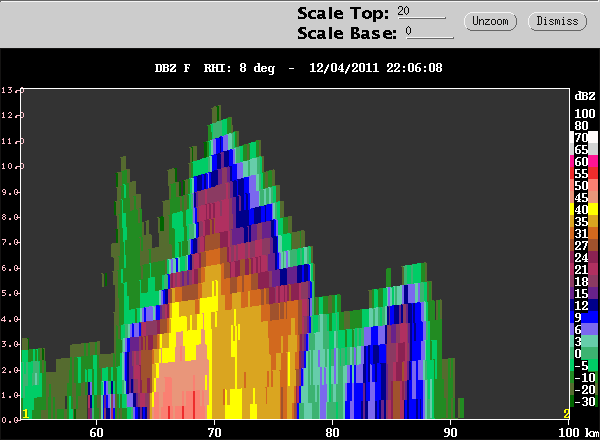The height and width of the screenshot is (440, 600).
Task: Click the dBZ legend heading
Action: (585, 96)
